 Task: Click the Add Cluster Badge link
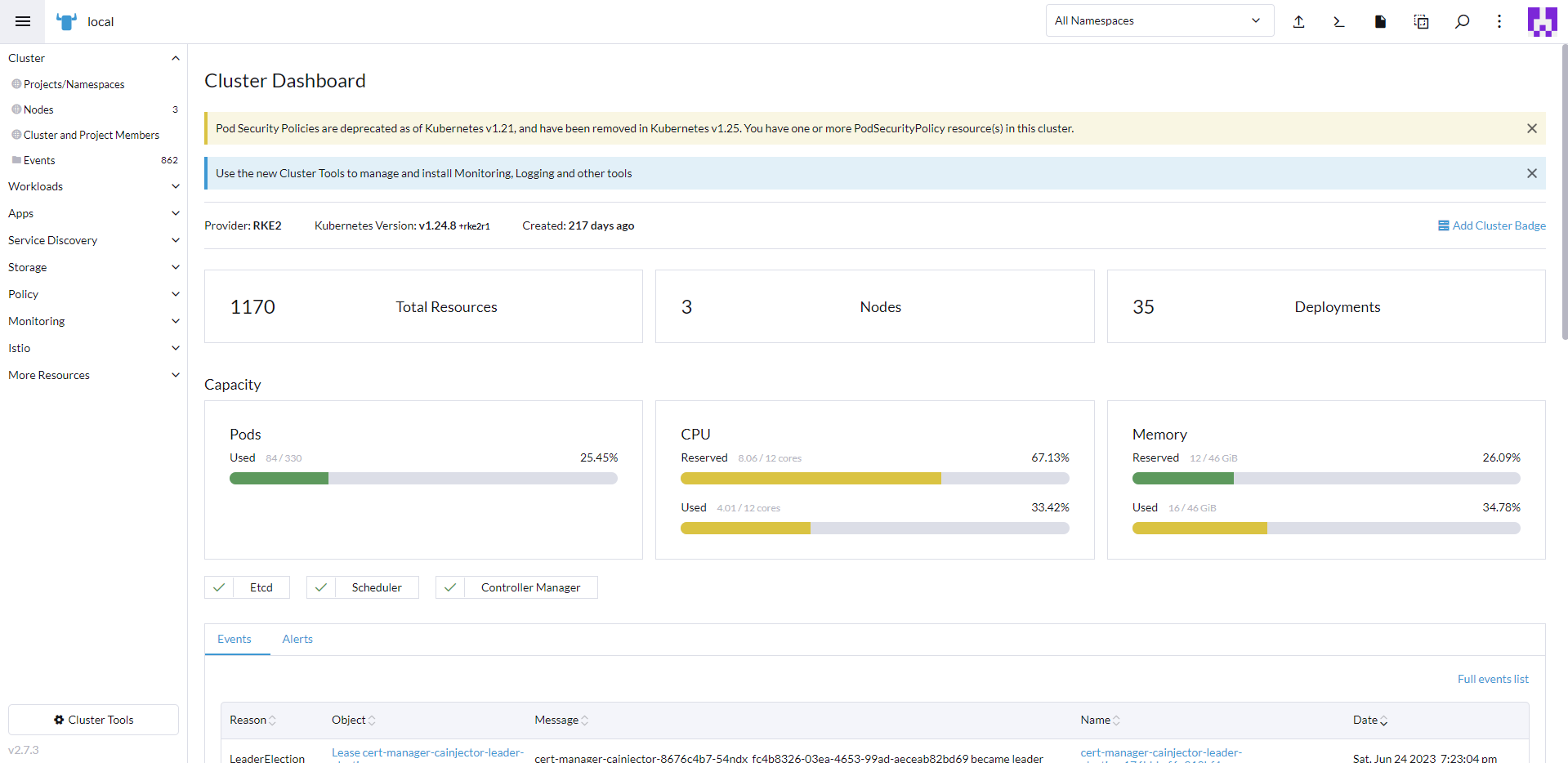tap(1492, 225)
